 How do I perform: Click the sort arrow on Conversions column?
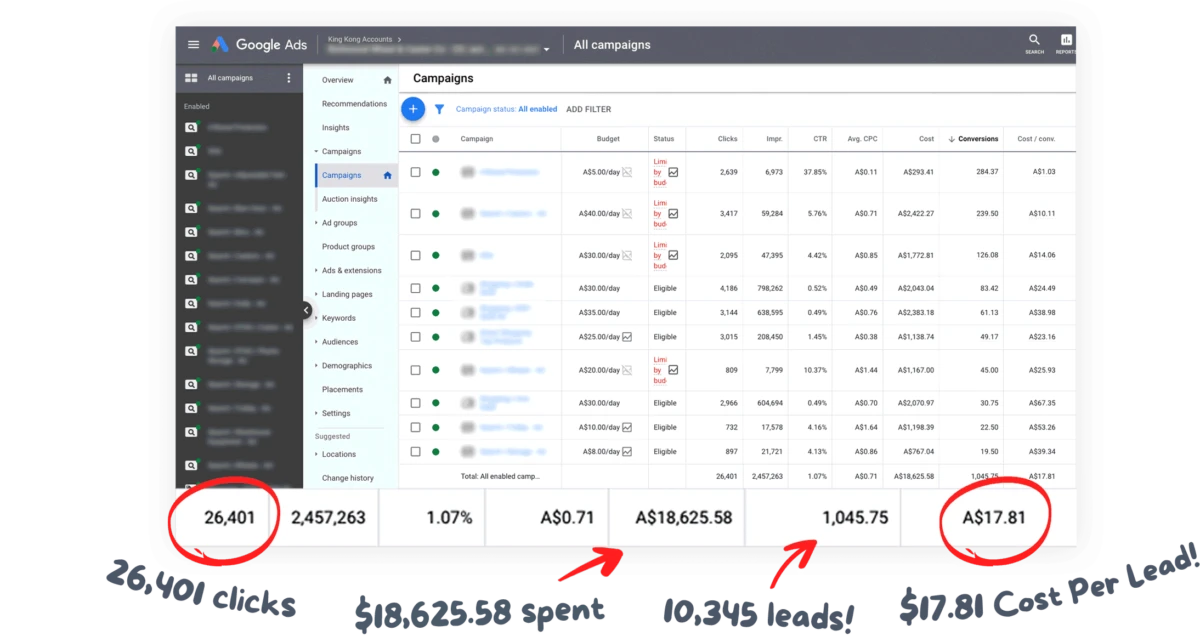coord(951,139)
